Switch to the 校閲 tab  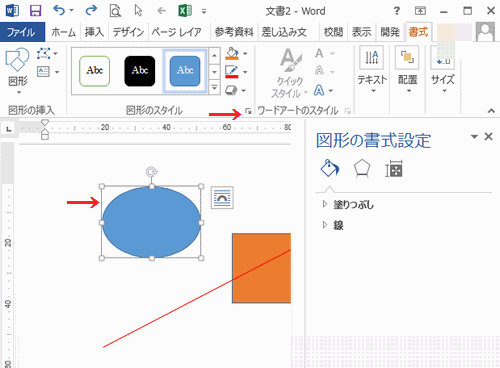pos(333,32)
